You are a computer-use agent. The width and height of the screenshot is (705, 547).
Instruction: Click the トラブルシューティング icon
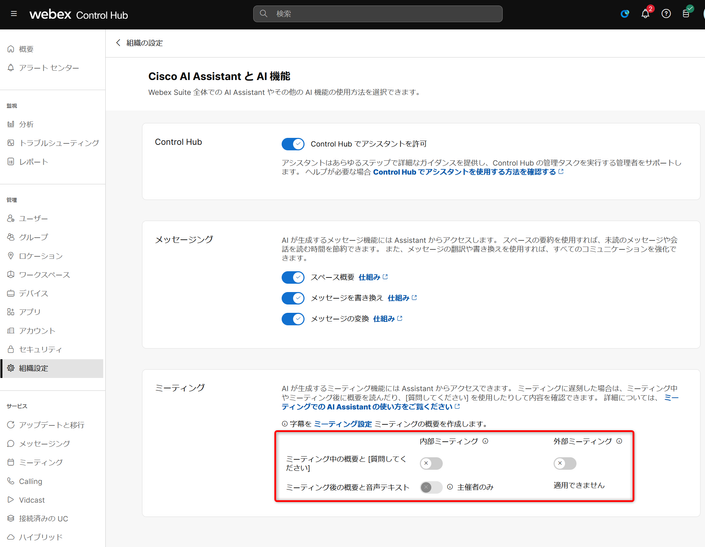(x=11, y=143)
